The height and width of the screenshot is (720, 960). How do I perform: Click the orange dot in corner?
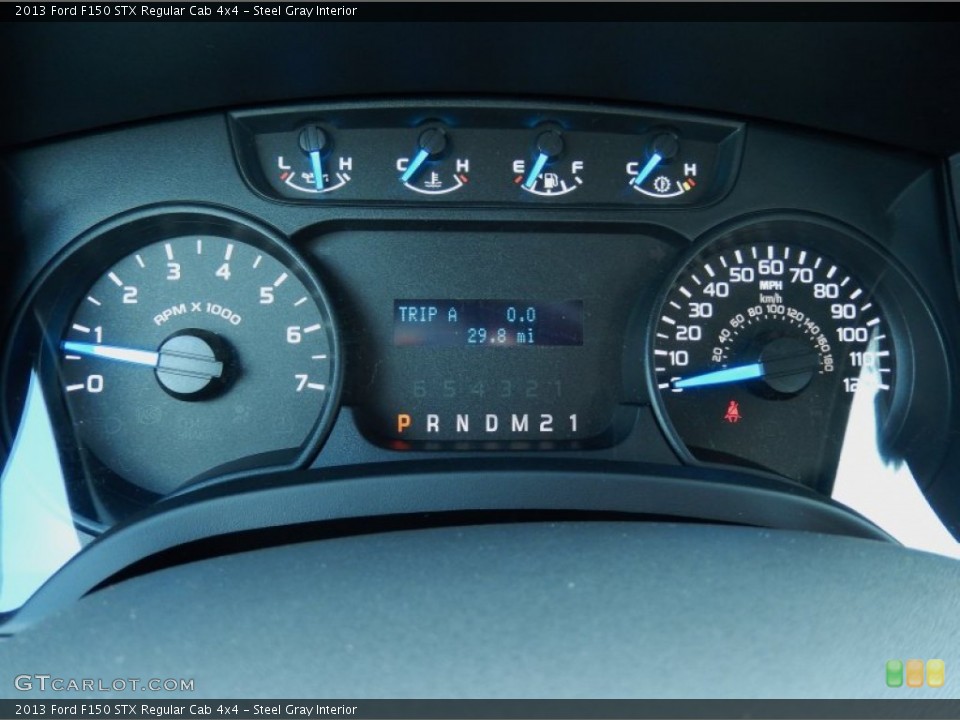915,673
